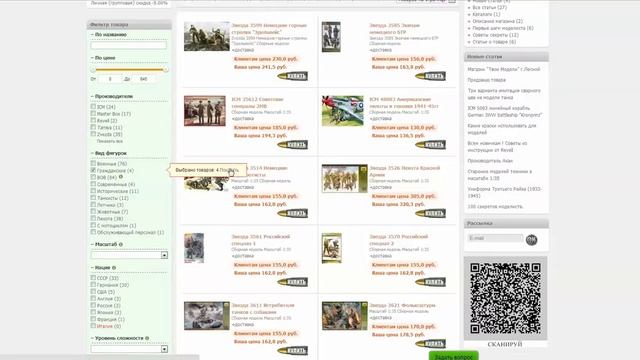Viewport: 640px width, 360px height.
Task: Add ICM 48083 American pilots to cart
Action: tap(431, 145)
